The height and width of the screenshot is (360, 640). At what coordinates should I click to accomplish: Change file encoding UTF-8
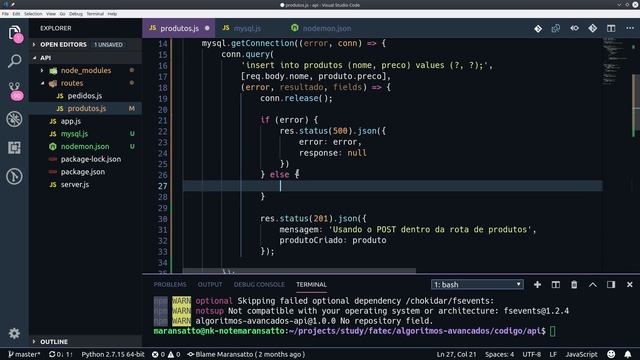pyautogui.click(x=531, y=354)
